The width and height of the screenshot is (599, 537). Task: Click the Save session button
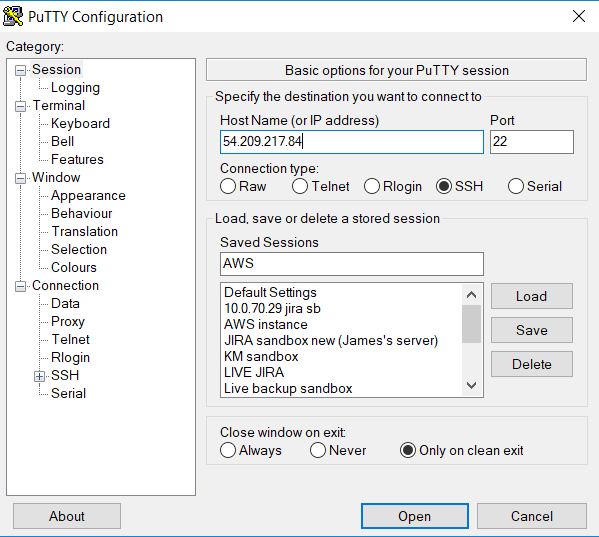531,330
